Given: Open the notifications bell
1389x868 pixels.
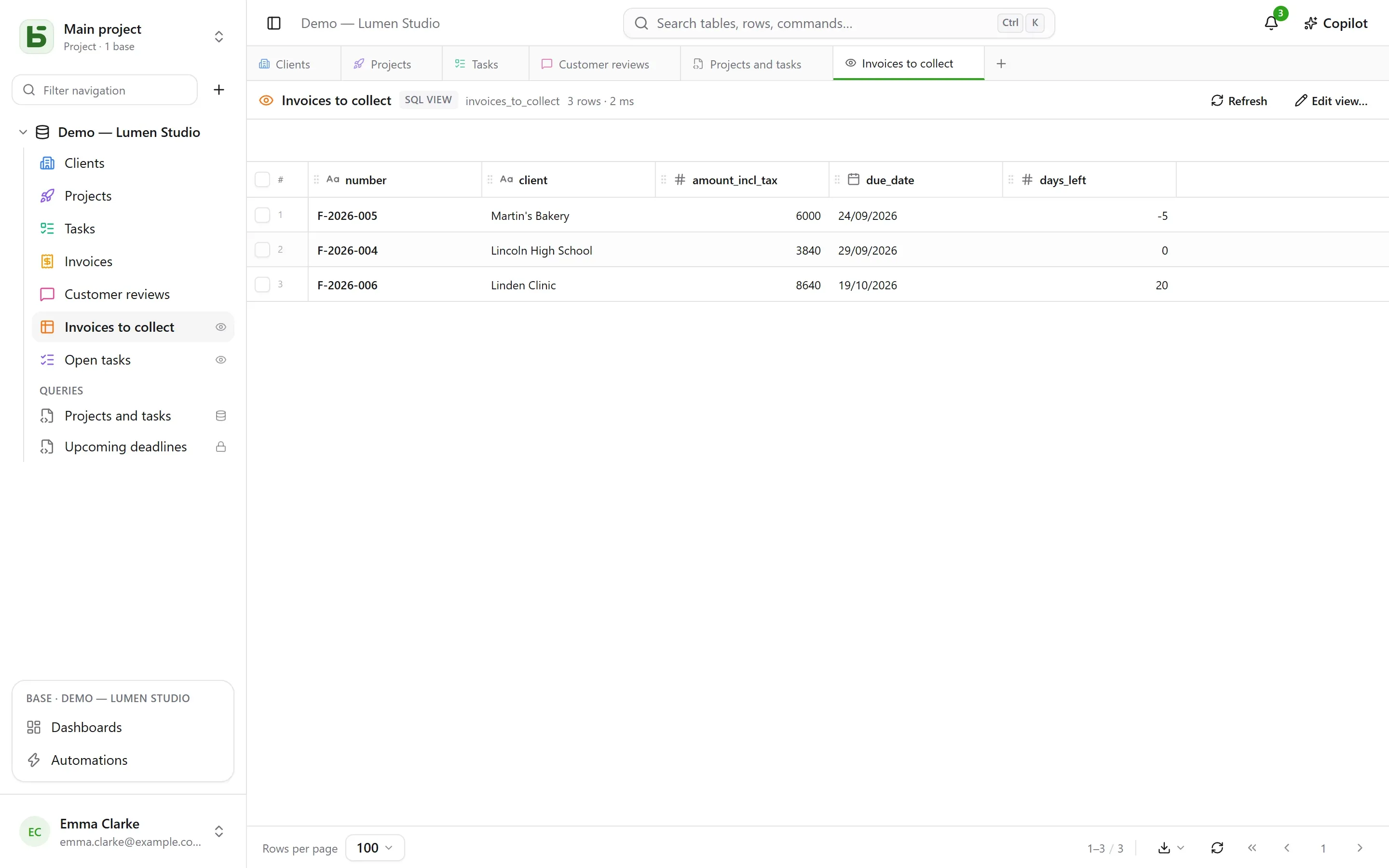Looking at the screenshot, I should tap(1271, 23).
